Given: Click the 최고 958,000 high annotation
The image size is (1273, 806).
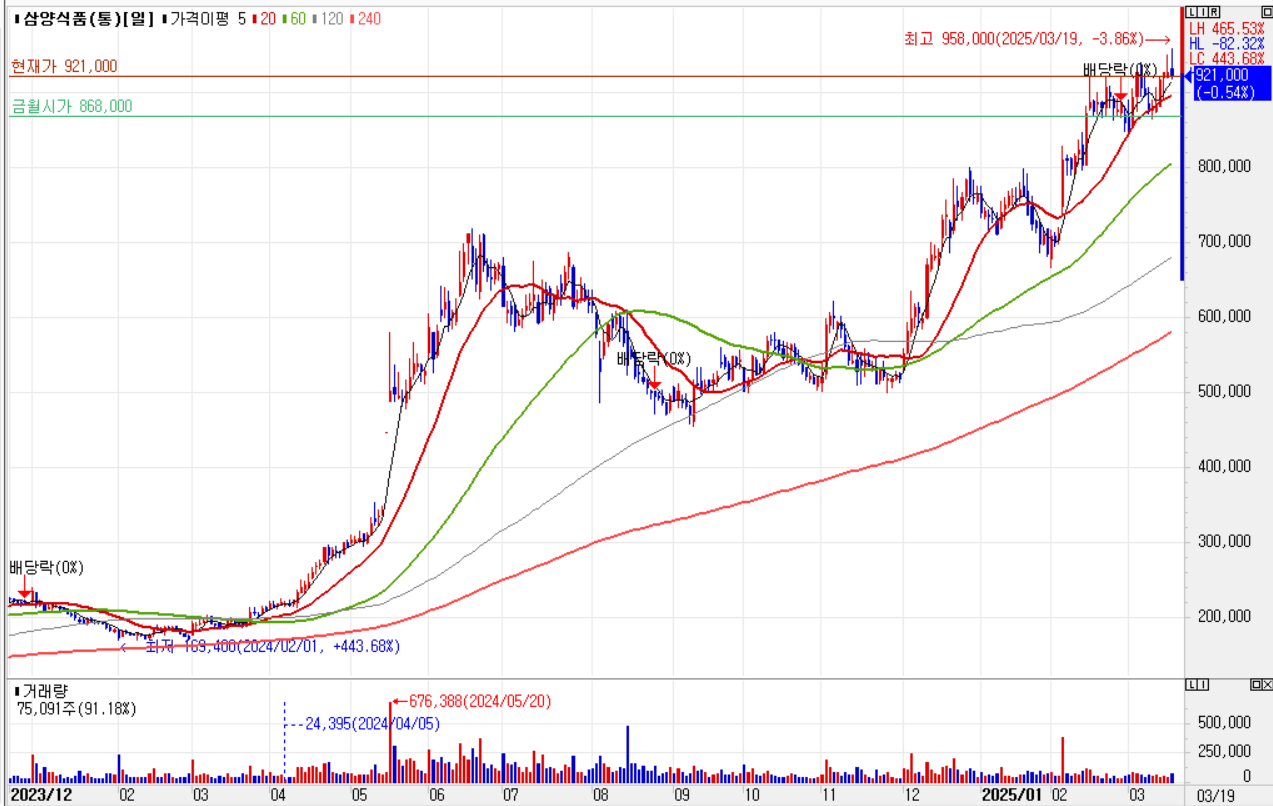Looking at the screenshot, I should coord(1022,38).
